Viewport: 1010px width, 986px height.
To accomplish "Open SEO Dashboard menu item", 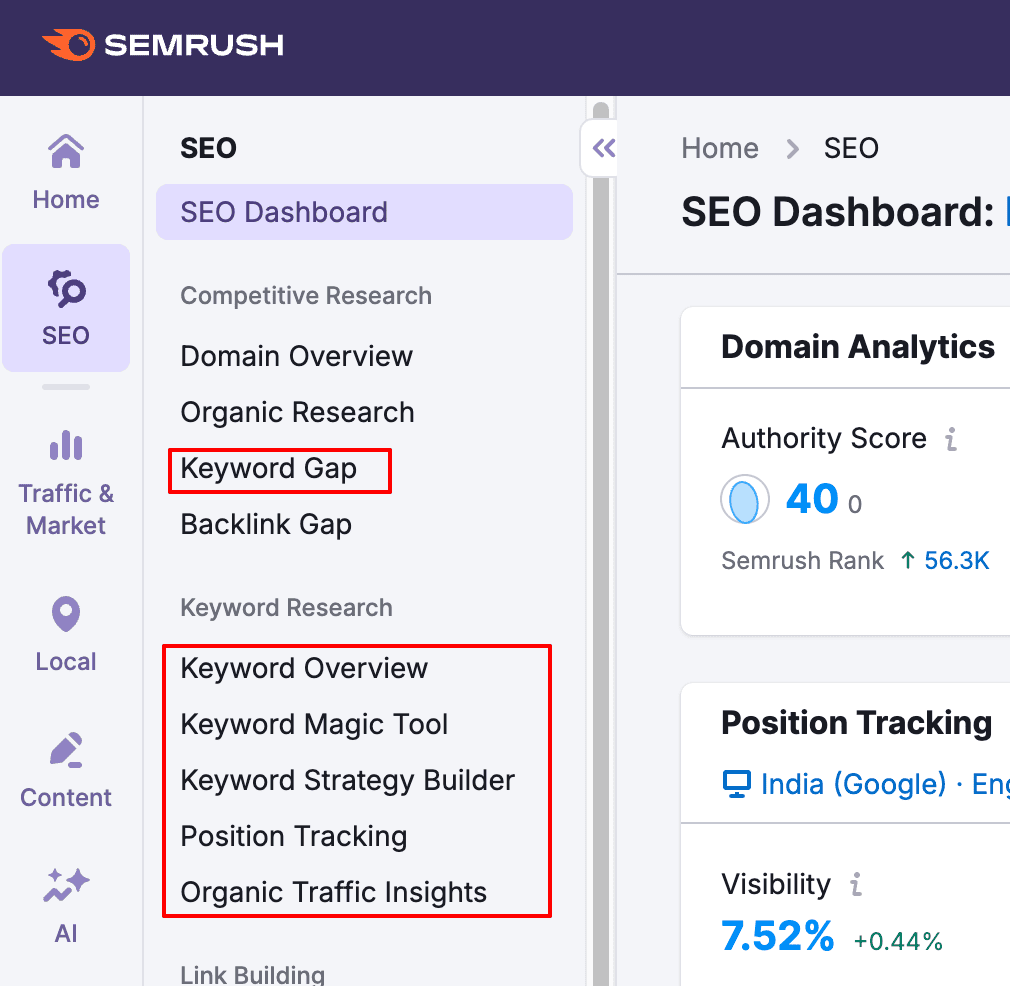I will pyautogui.click(x=364, y=212).
